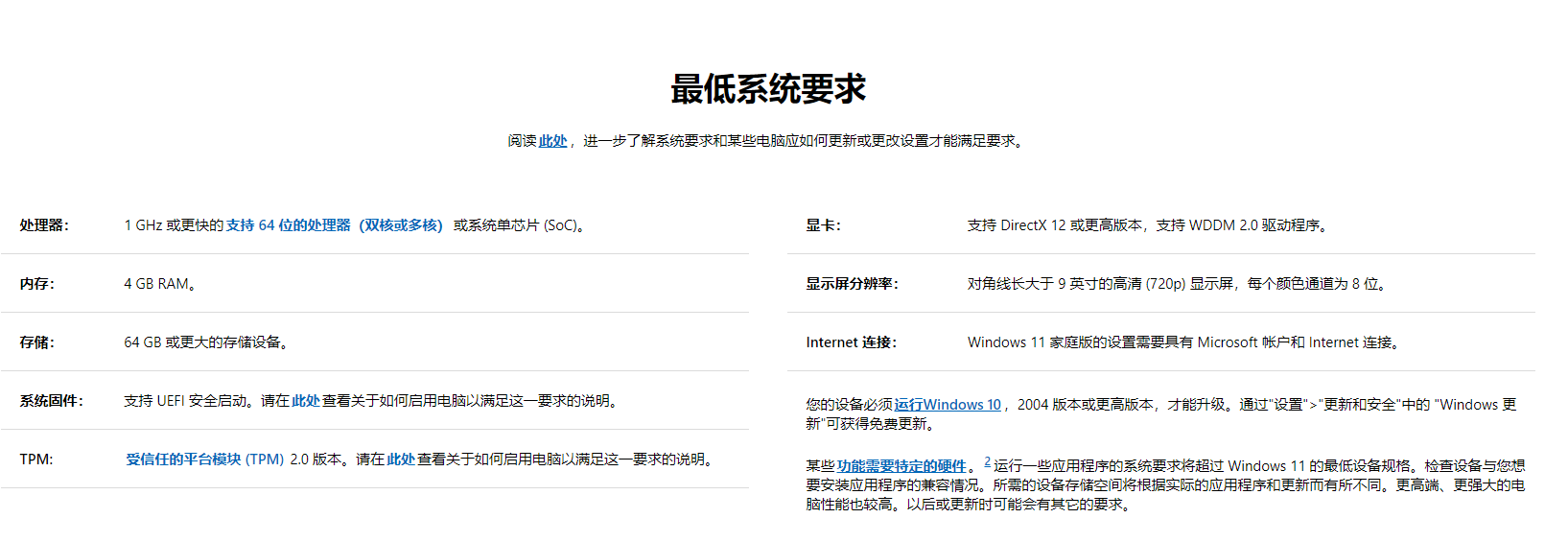Open the 支持 64 位的处理器 (双核或多核) link
Screen dimensions: 1568x542
(x=334, y=225)
